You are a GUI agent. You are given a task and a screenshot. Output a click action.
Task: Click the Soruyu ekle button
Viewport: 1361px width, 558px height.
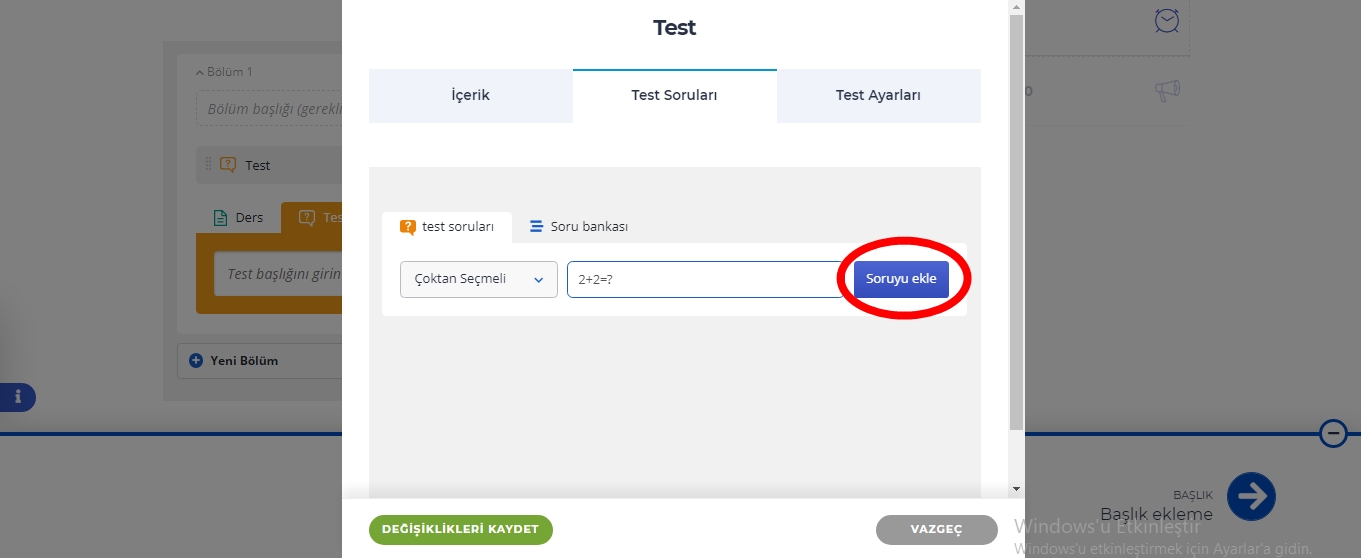[901, 279]
